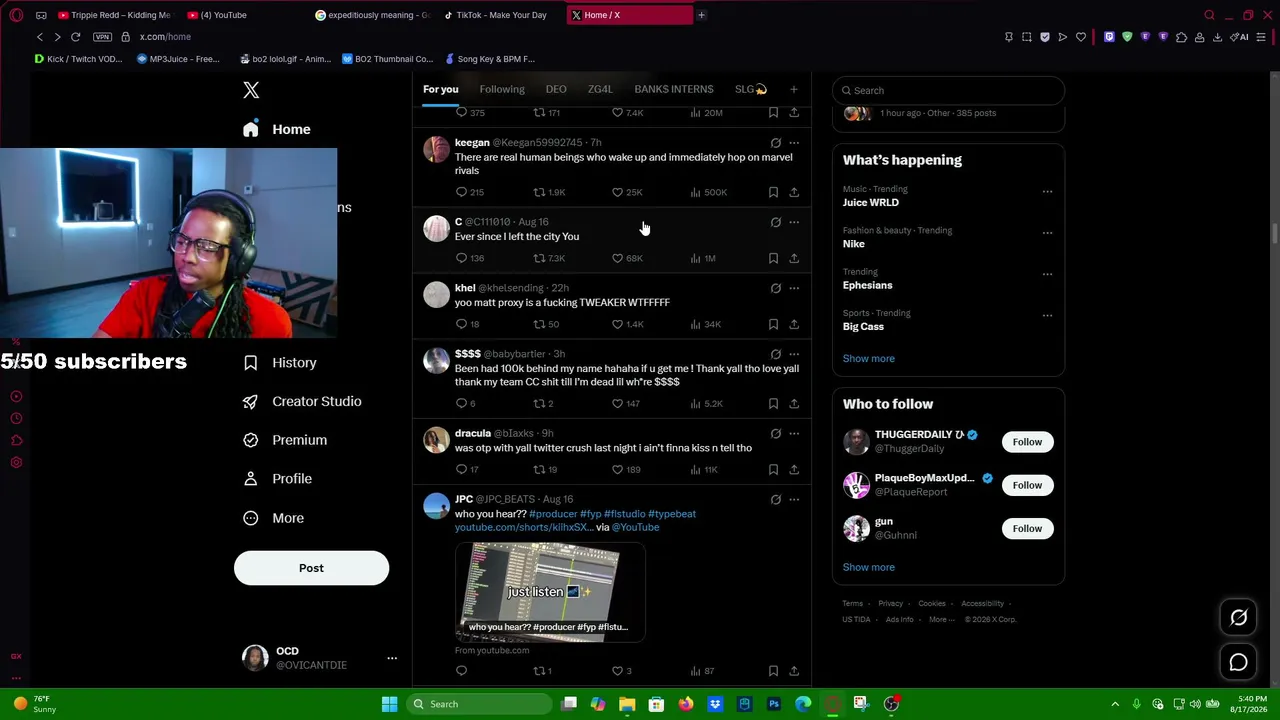1280x720 pixels.
Task: Click the X logo in the sidebar
Action: click(251, 90)
